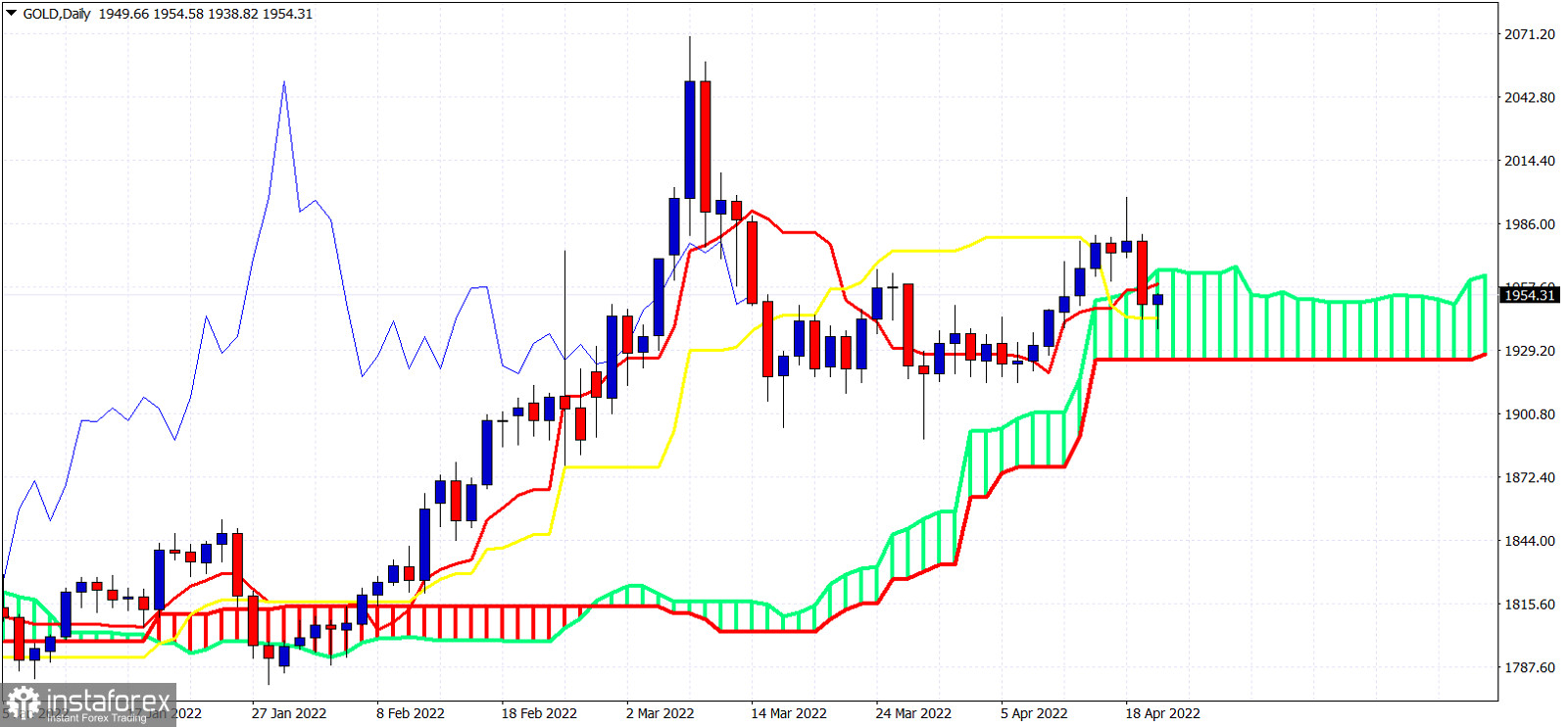Click the 1844.00 price axis label
The width and height of the screenshot is (1568, 727).
1530,541
